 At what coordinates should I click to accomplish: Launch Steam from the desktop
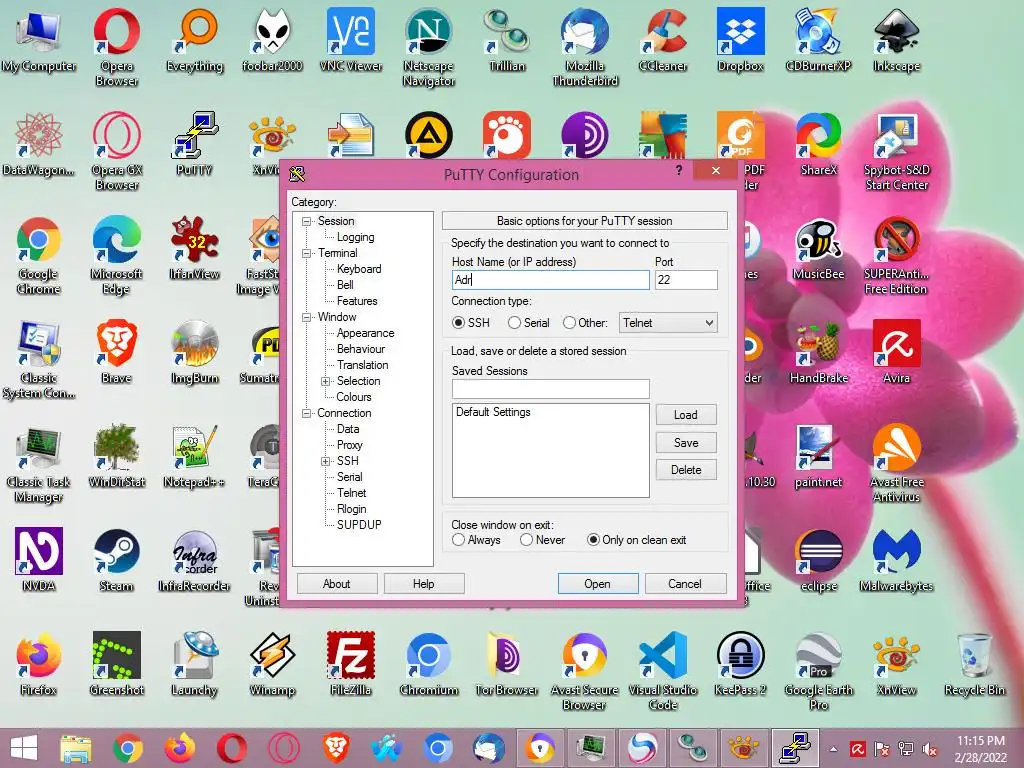[x=116, y=559]
